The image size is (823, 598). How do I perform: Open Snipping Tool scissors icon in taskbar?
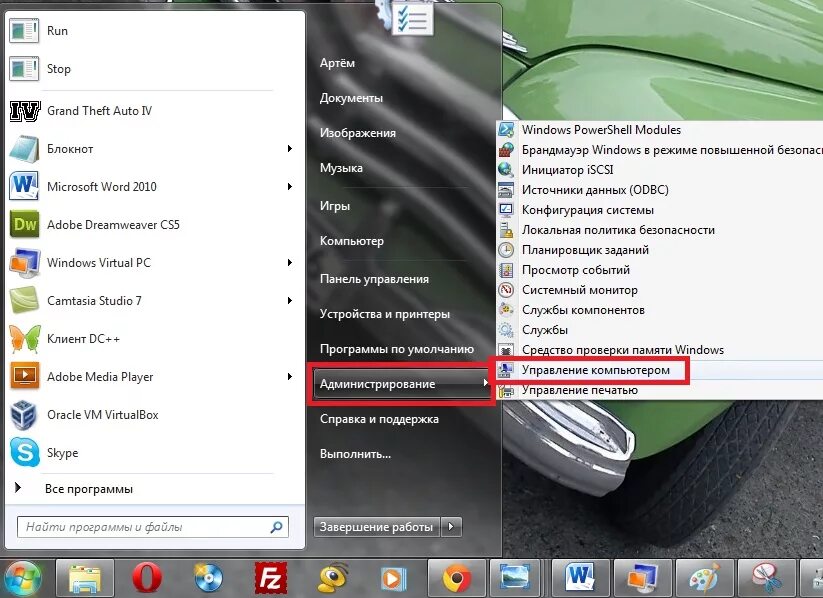tap(766, 579)
